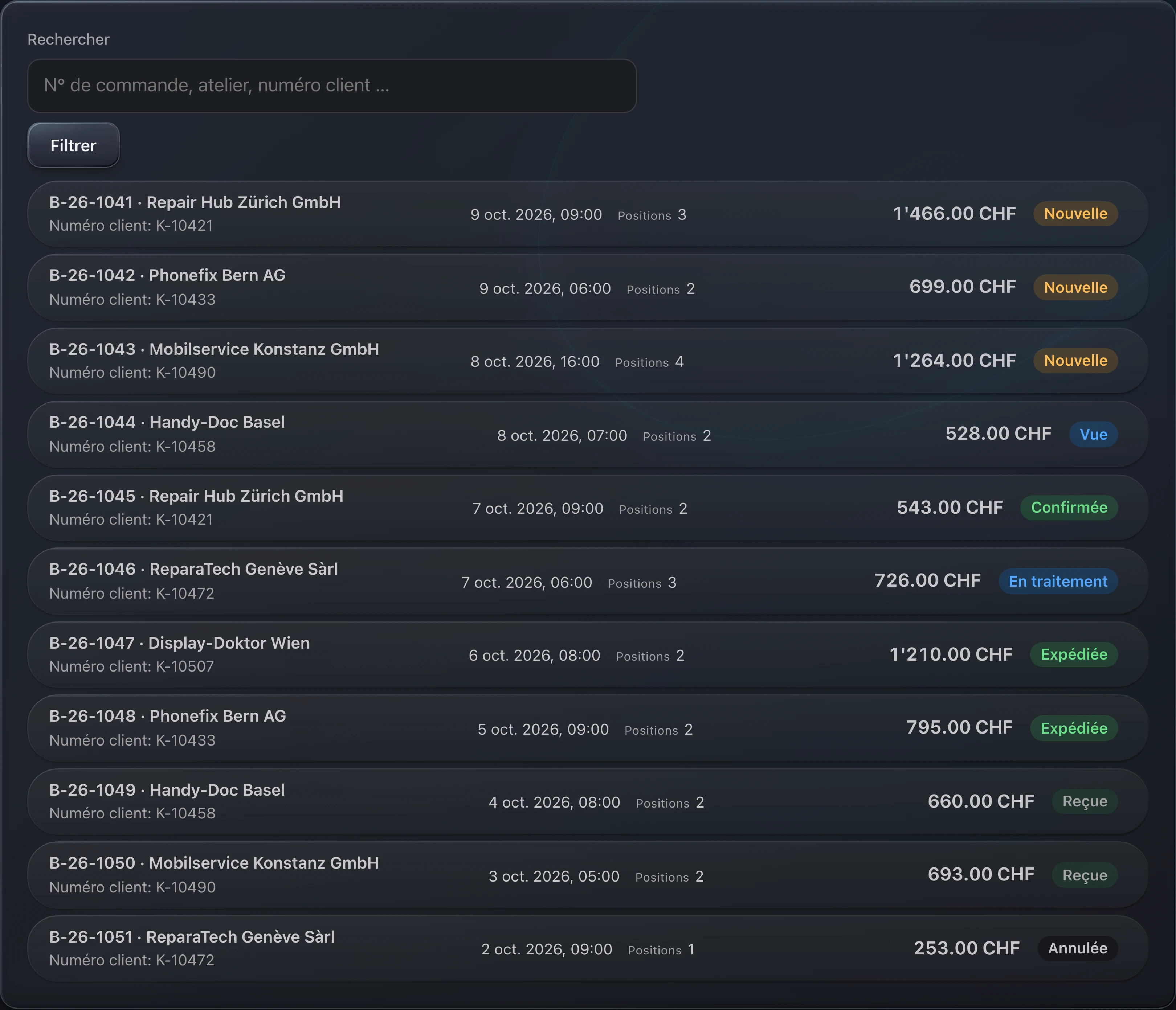Screen dimensions: 1176x1010
Task: Open order B-26-1050 Mobilservice Konstanz GmbH
Action: [x=587, y=875]
